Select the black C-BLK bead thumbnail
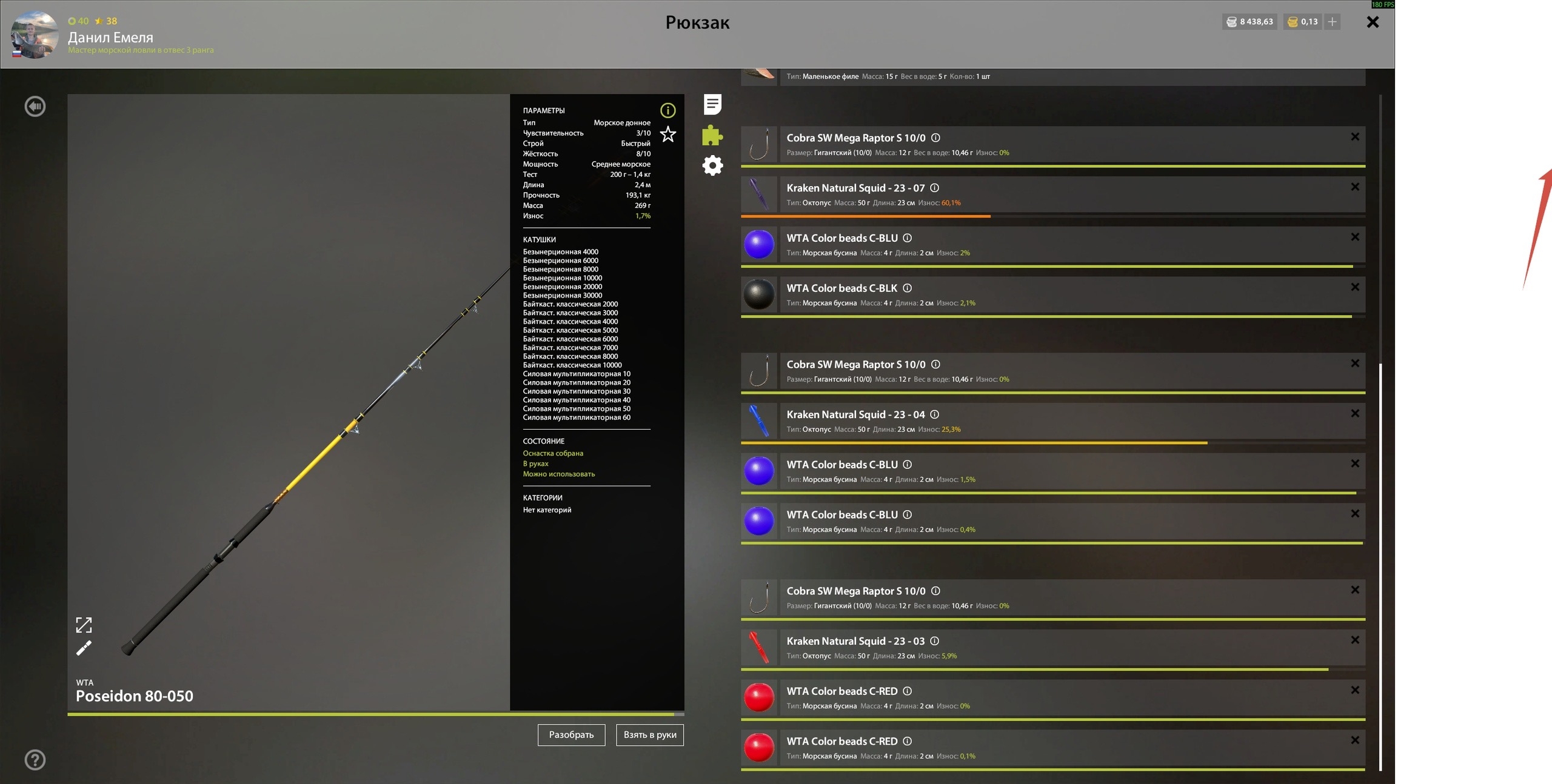Image resolution: width=1552 pixels, height=784 pixels. (x=759, y=294)
